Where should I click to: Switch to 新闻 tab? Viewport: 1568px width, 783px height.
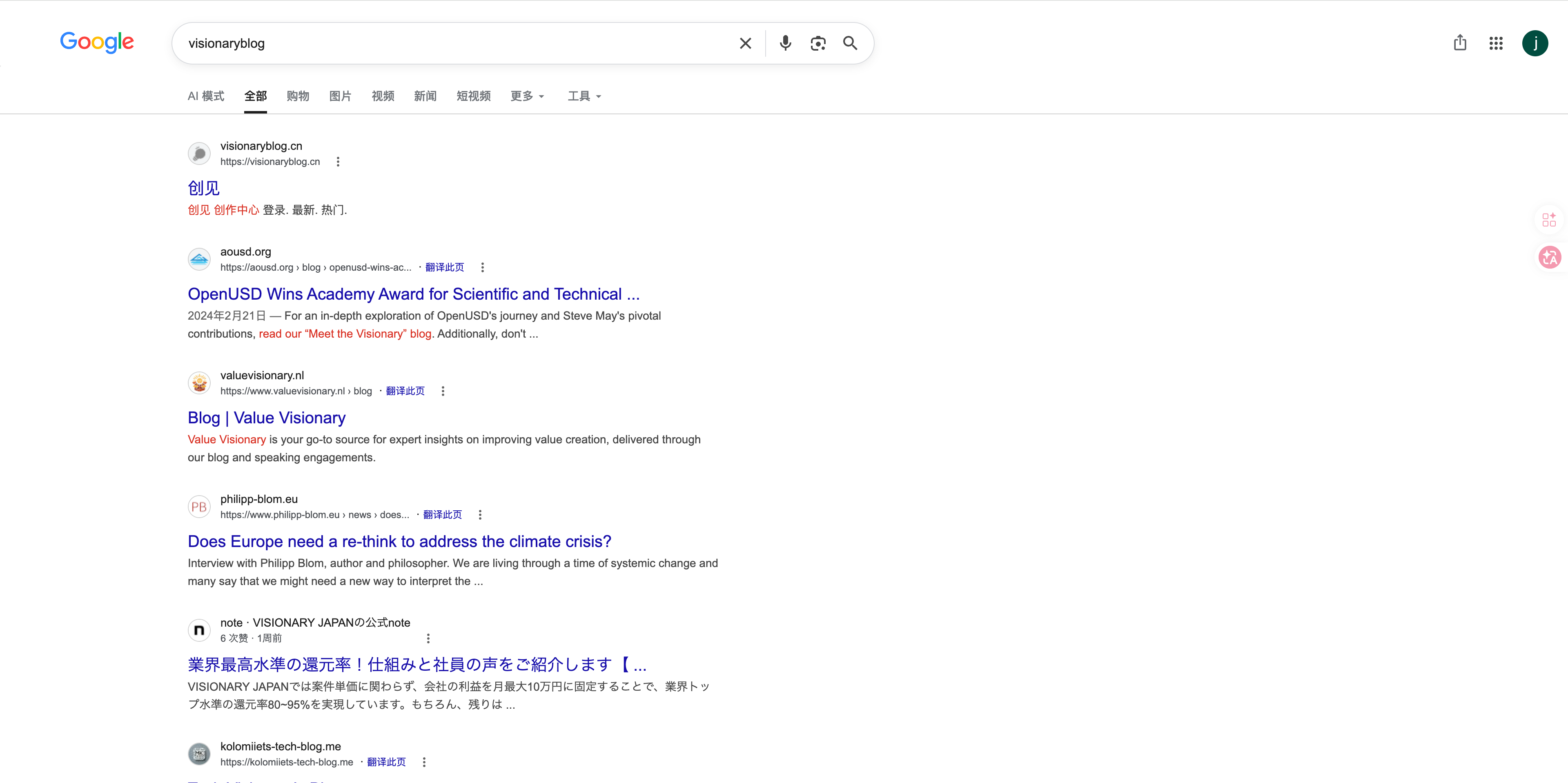[425, 96]
